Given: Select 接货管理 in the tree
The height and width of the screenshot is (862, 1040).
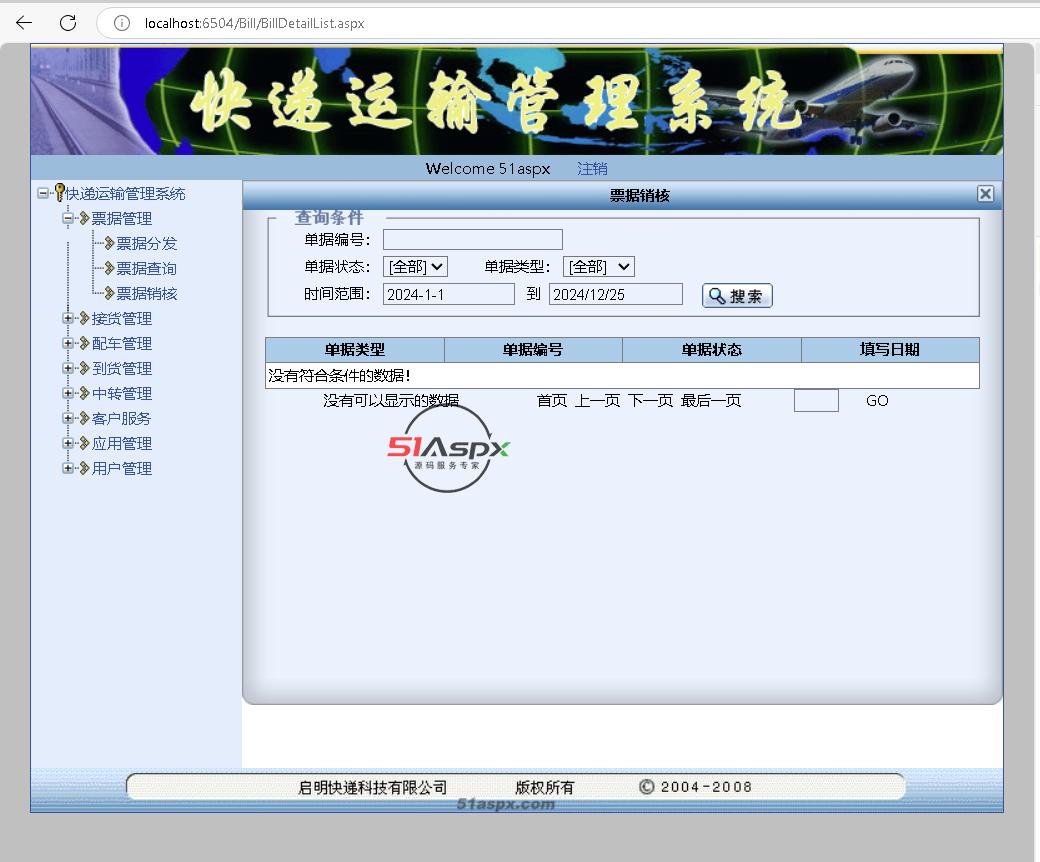Looking at the screenshot, I should tap(121, 318).
